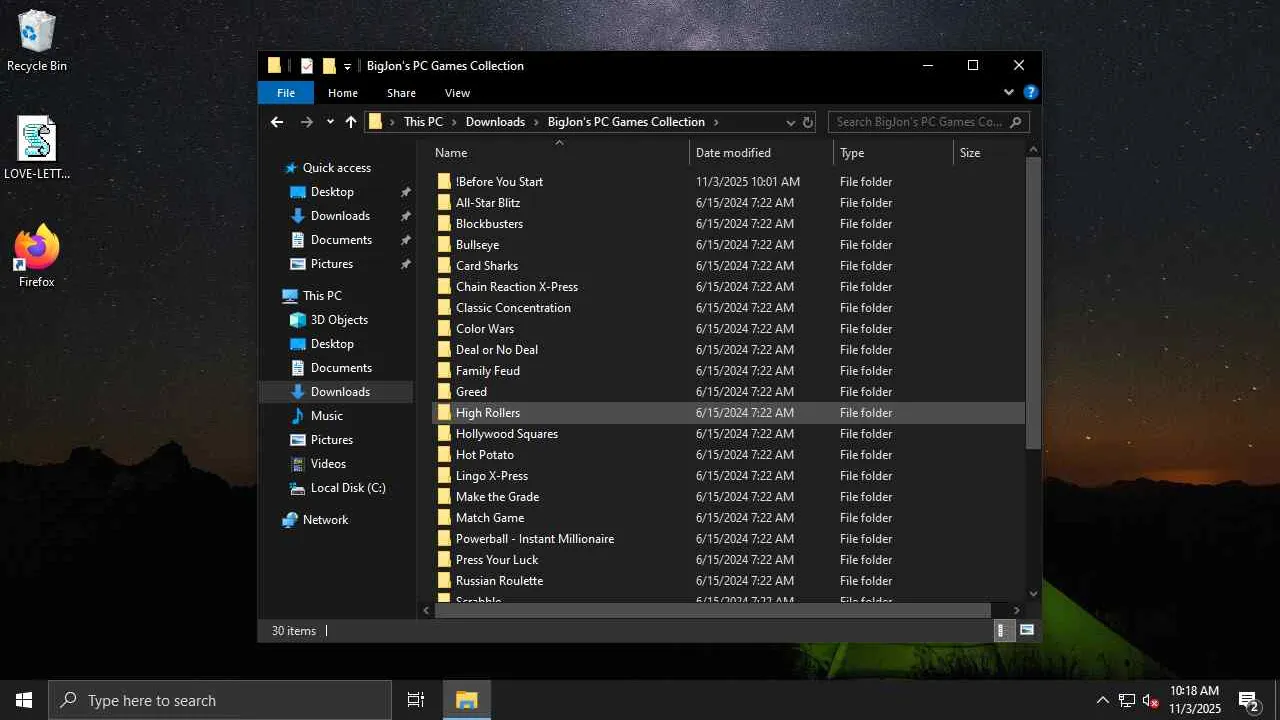The image size is (1280, 720).
Task: Open the network tray icon
Action: [1127, 701]
